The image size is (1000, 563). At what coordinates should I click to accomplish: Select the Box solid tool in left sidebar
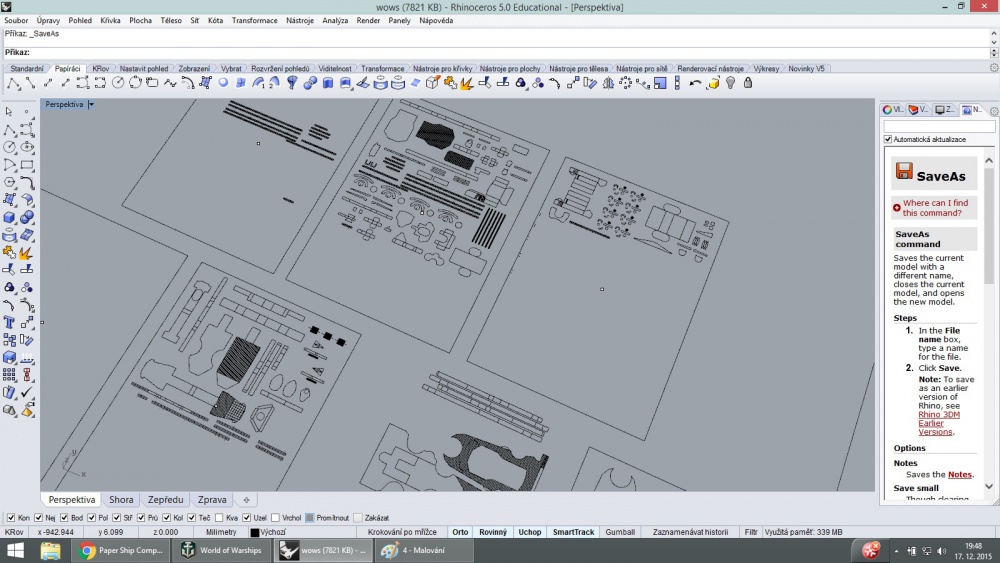click(x=9, y=217)
